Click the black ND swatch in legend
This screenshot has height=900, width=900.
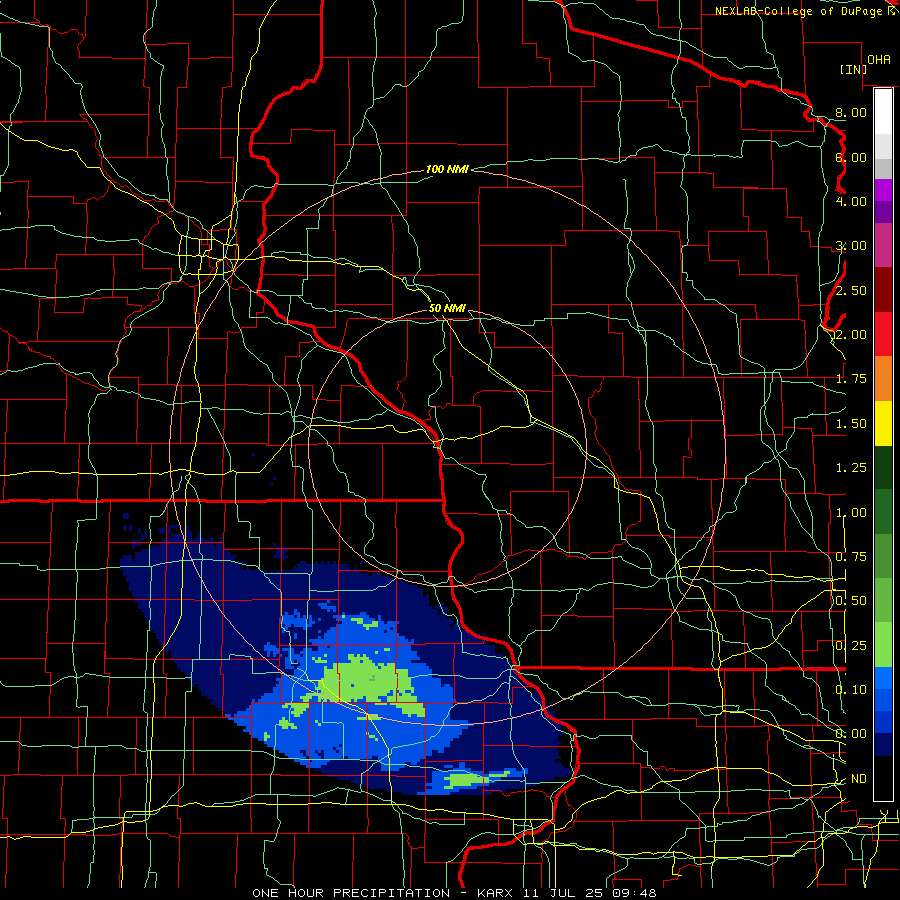point(883,778)
